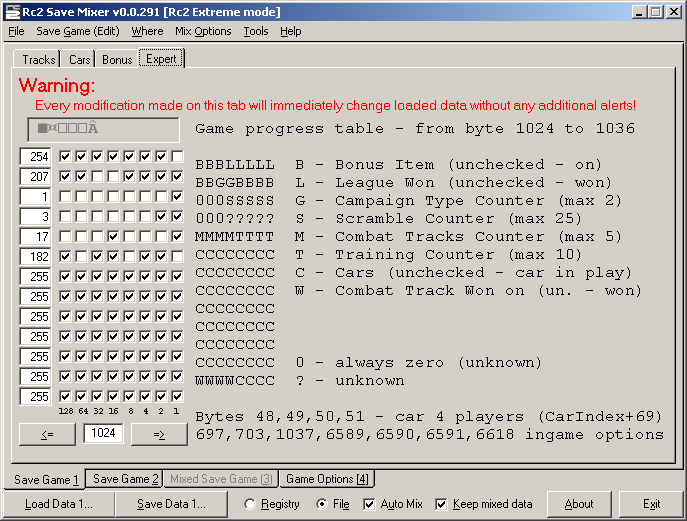Viewport: 687px width, 521px height.
Task: Check the second bit in byte 182 row
Action: click(81, 256)
